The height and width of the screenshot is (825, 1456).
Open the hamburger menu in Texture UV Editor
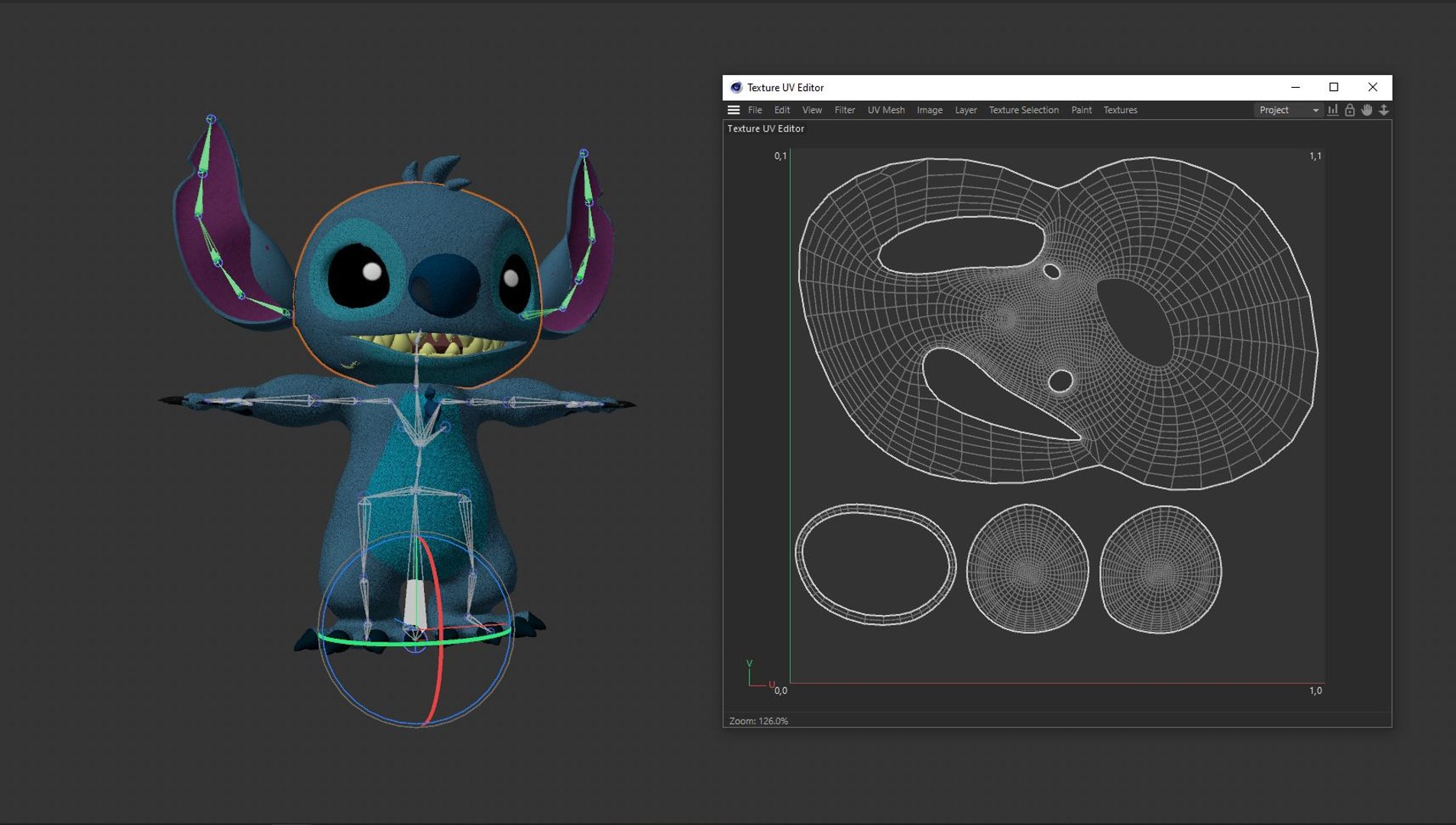click(733, 110)
